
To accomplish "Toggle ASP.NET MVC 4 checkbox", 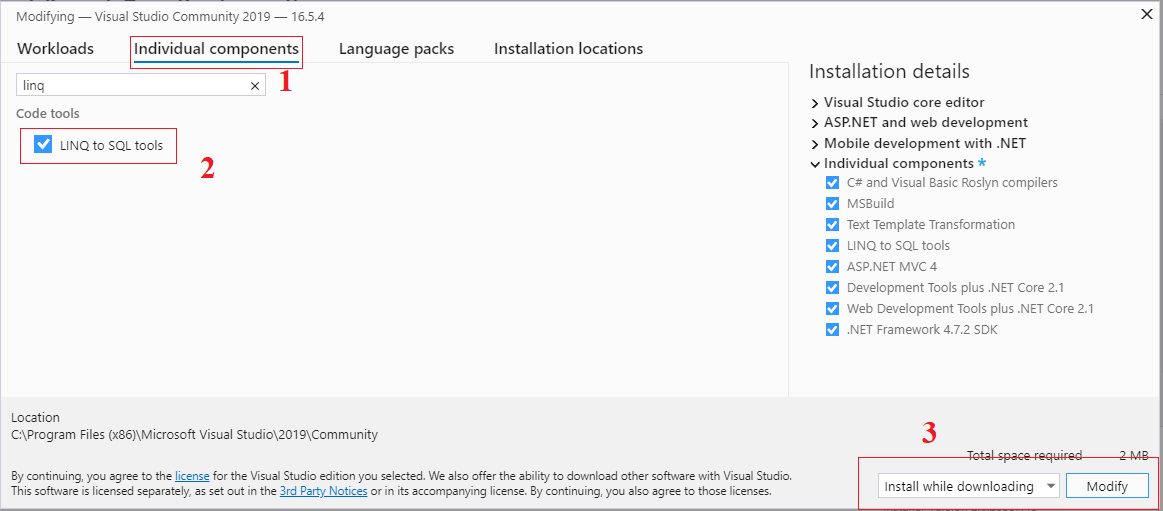I will 831,266.
